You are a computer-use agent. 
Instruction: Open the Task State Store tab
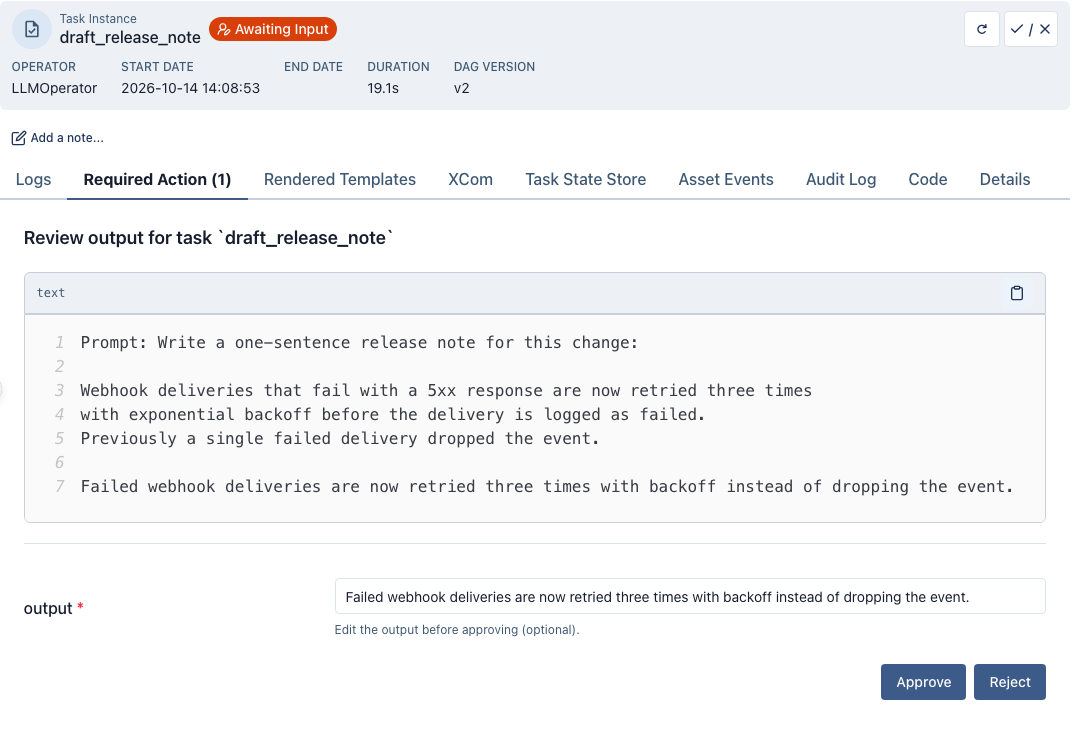(586, 180)
